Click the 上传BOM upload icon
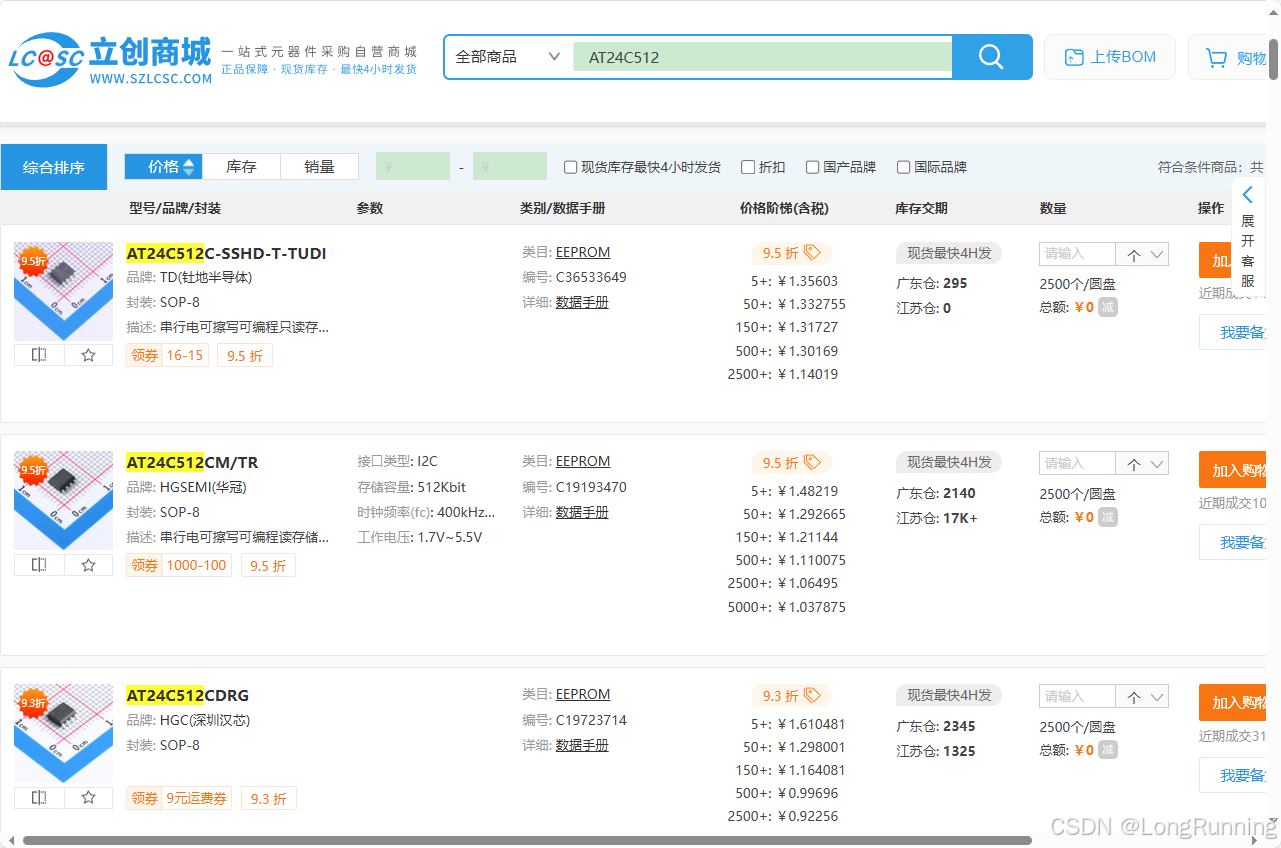 [1074, 57]
